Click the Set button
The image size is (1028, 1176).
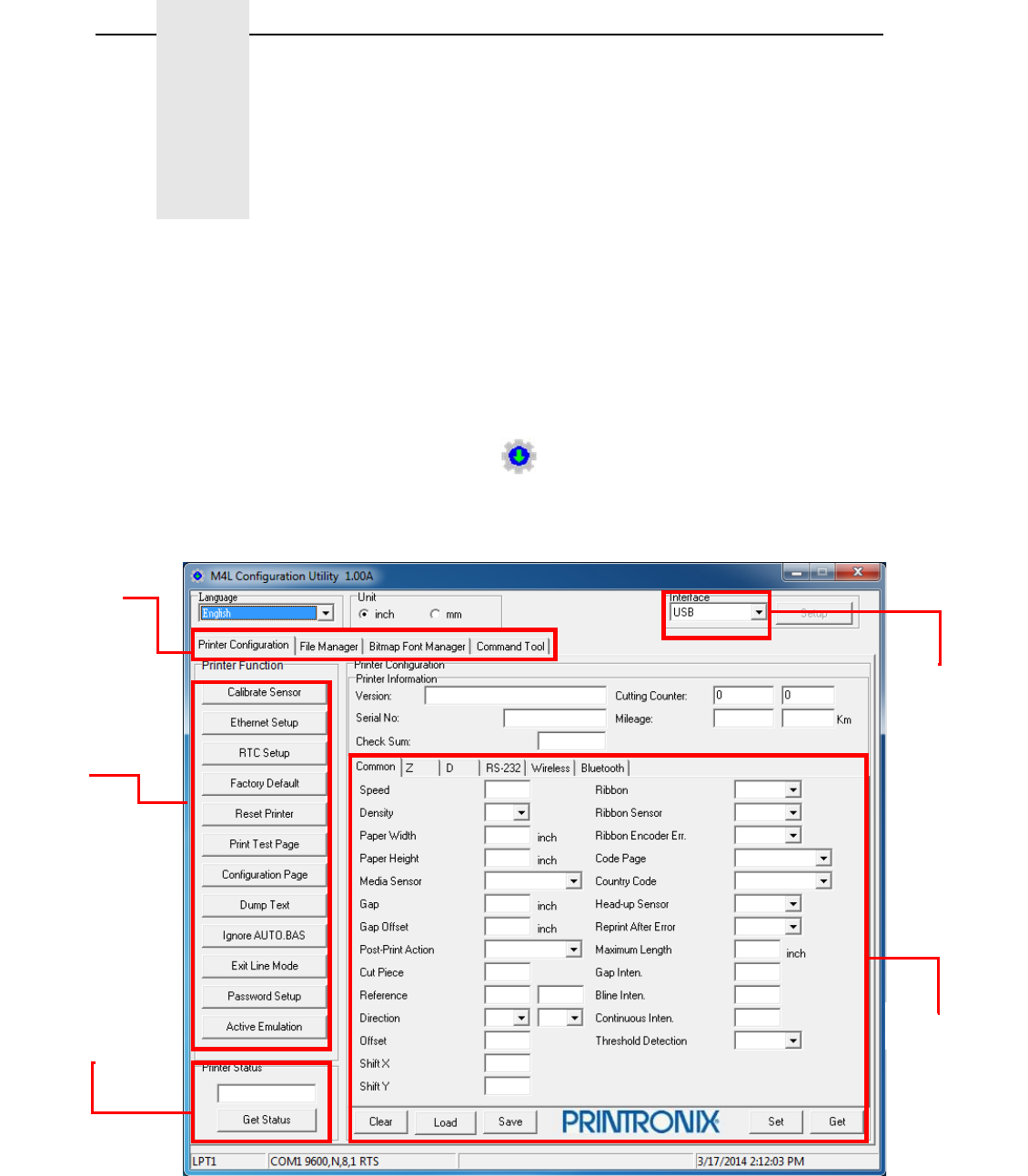pyautogui.click(x=776, y=1122)
